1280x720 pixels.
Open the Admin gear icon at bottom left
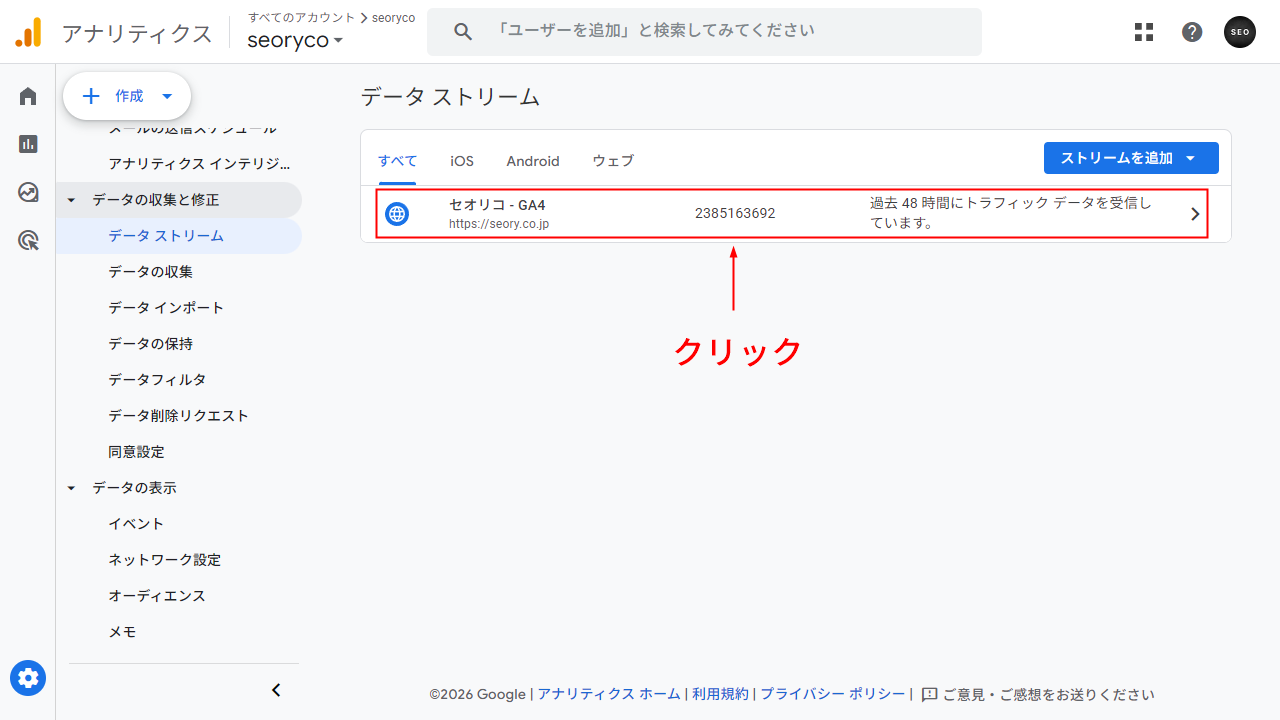pos(27,678)
